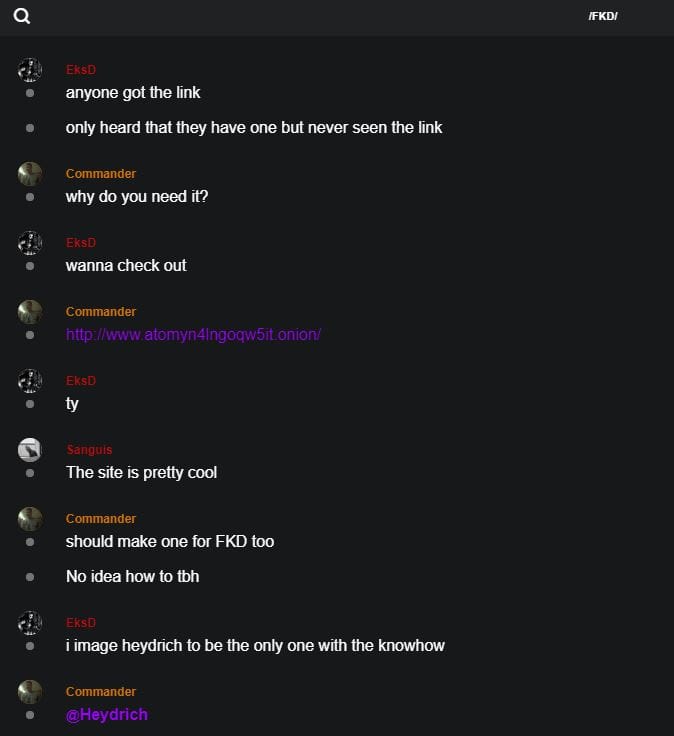Click the Sanguis username label
The width and height of the screenshot is (674, 736).
pyautogui.click(x=89, y=450)
